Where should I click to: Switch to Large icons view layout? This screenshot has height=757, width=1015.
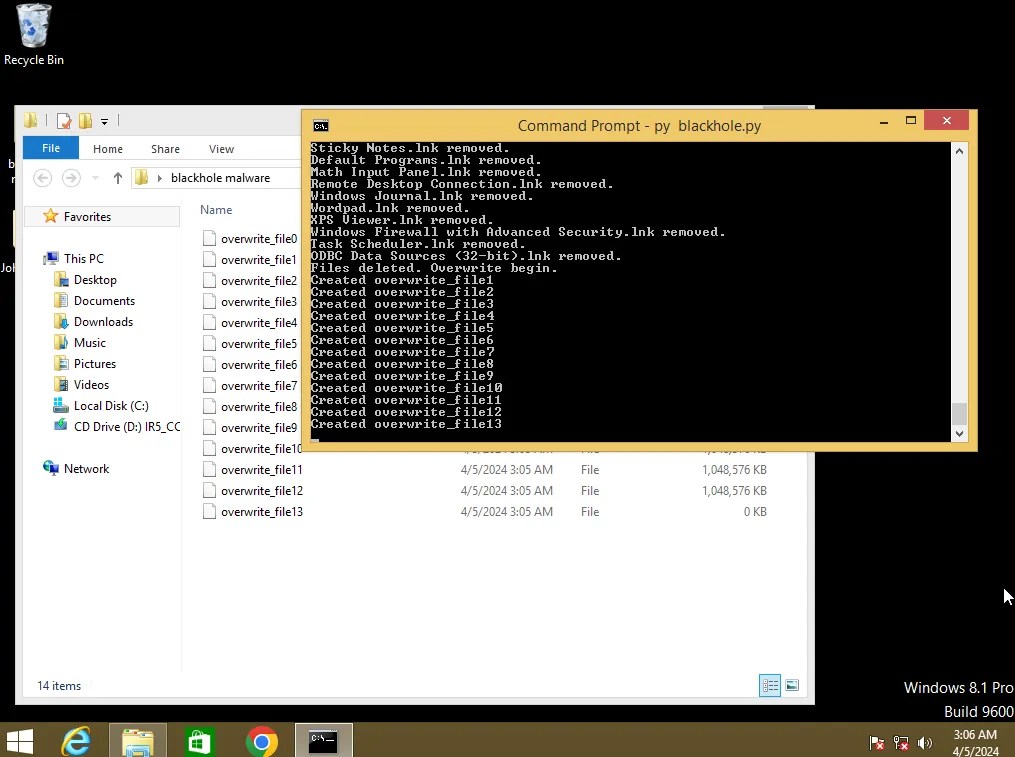pos(792,685)
